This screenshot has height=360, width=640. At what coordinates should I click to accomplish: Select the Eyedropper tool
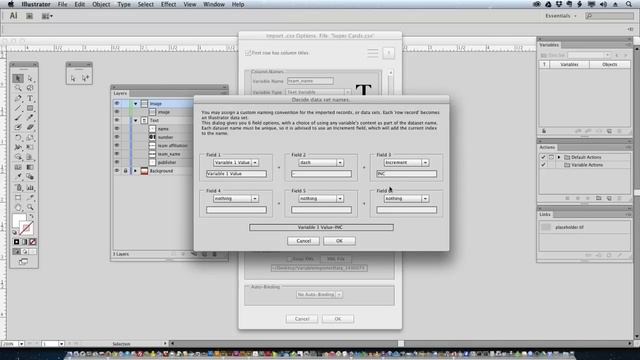click(18, 177)
